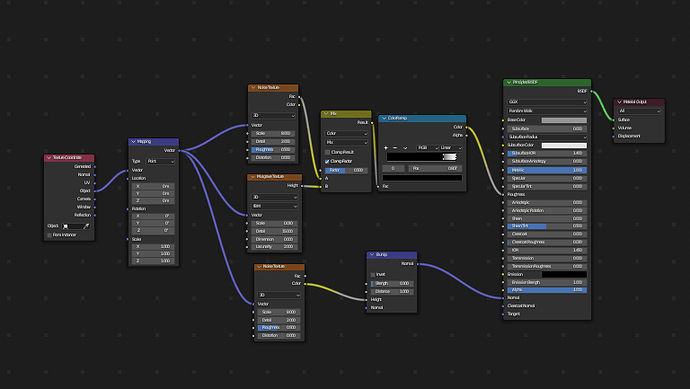Viewport: 690px width, 389px height.
Task: Collapse the Bump node header arrow
Action: pyautogui.click(x=372, y=255)
